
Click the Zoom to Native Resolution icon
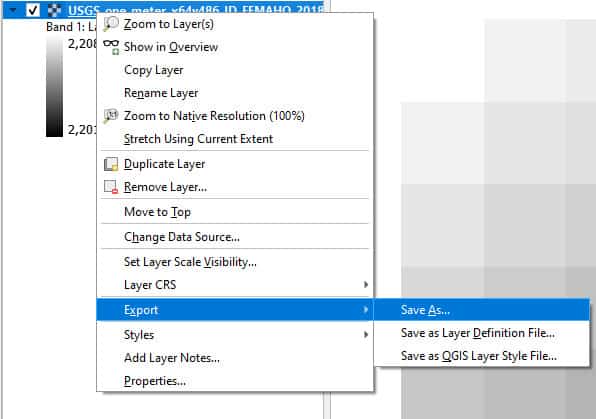(111, 116)
